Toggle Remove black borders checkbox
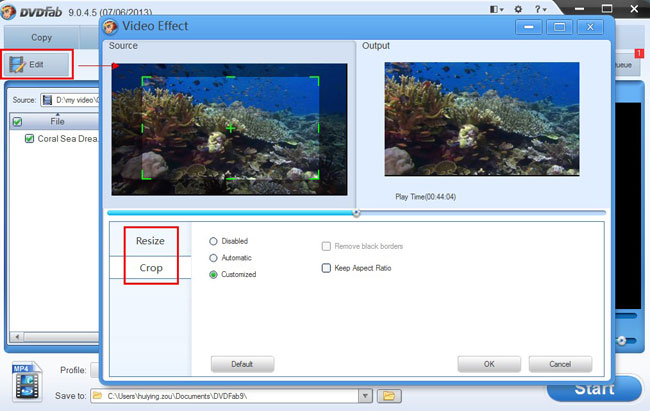This screenshot has width=650, height=411. (326, 246)
